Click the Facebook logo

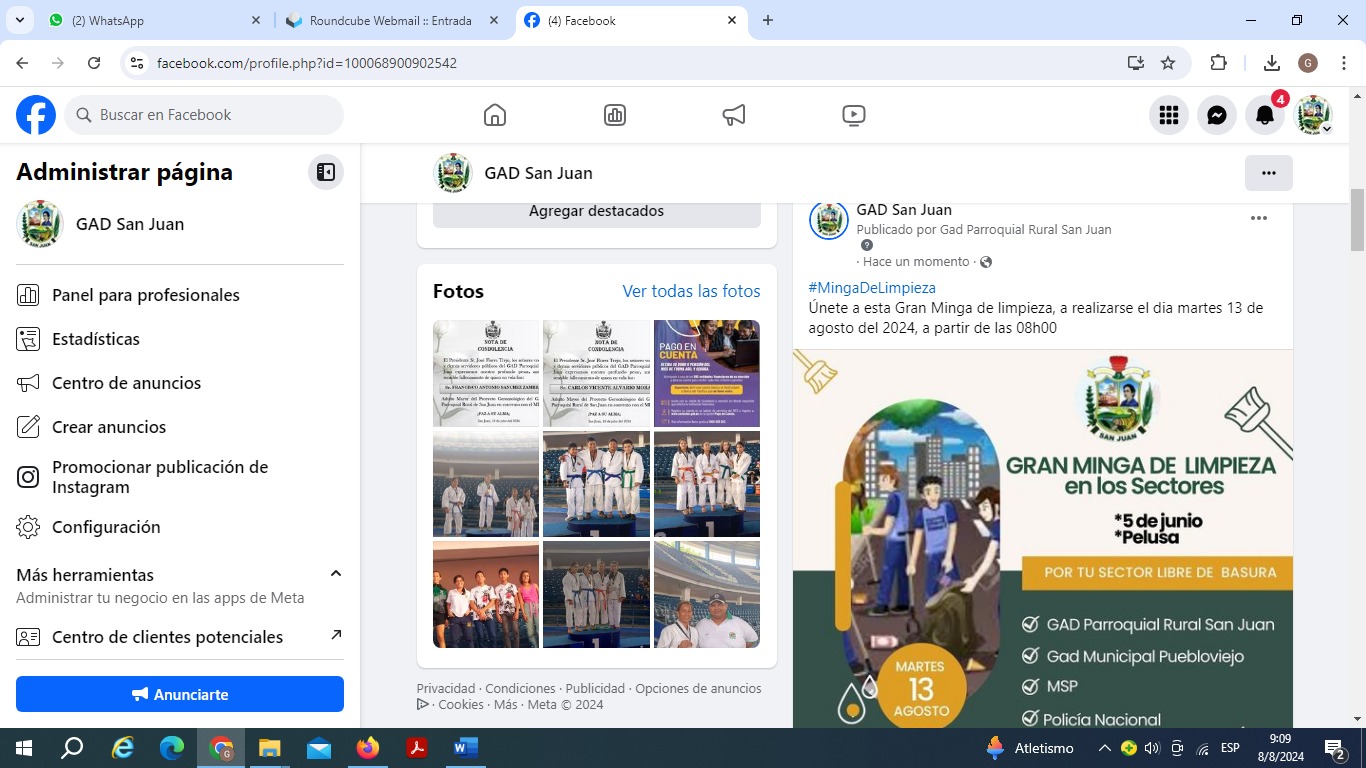pyautogui.click(x=36, y=115)
